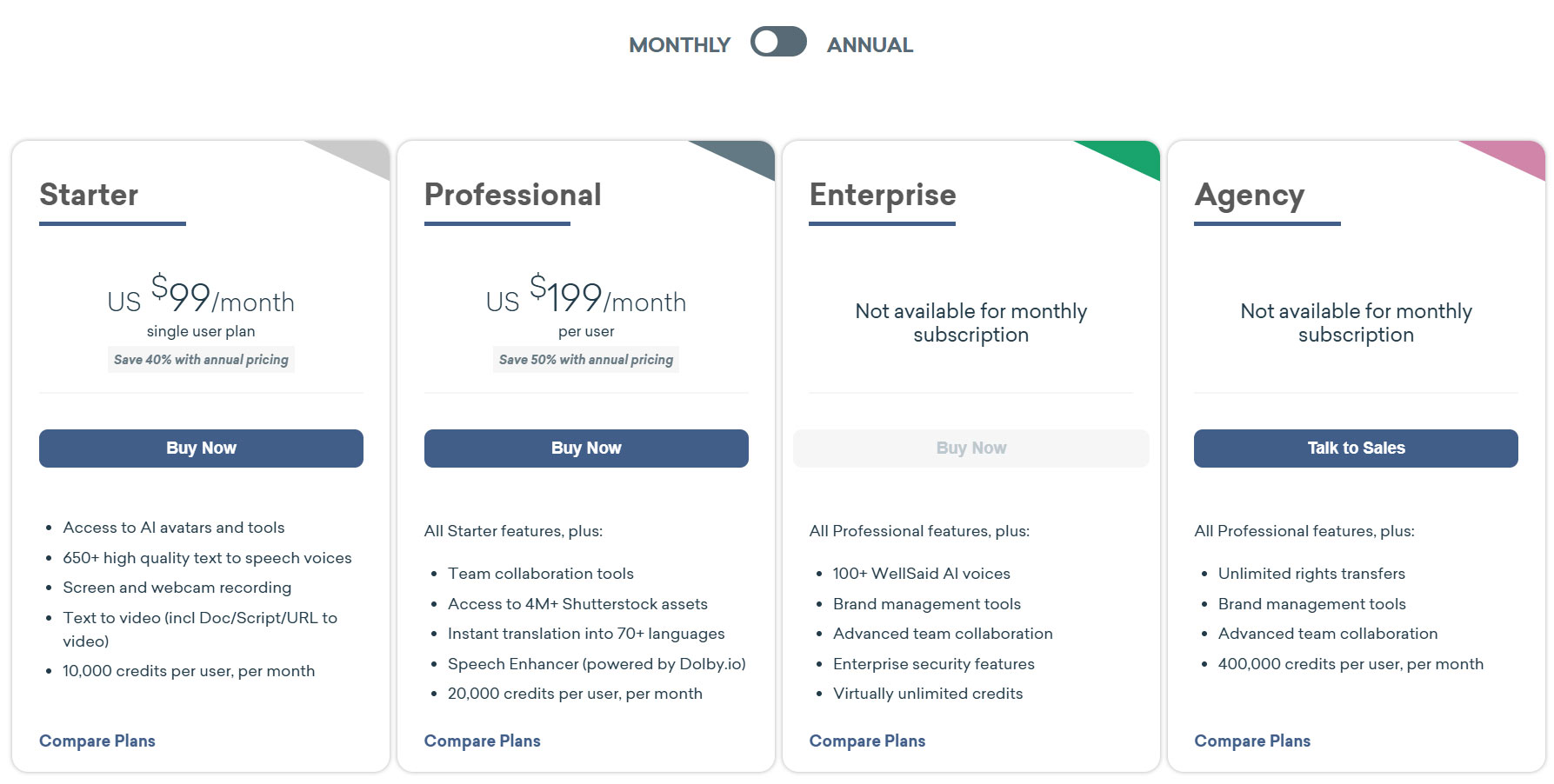
Task: Select the Professional plan heading
Action: [x=512, y=196]
